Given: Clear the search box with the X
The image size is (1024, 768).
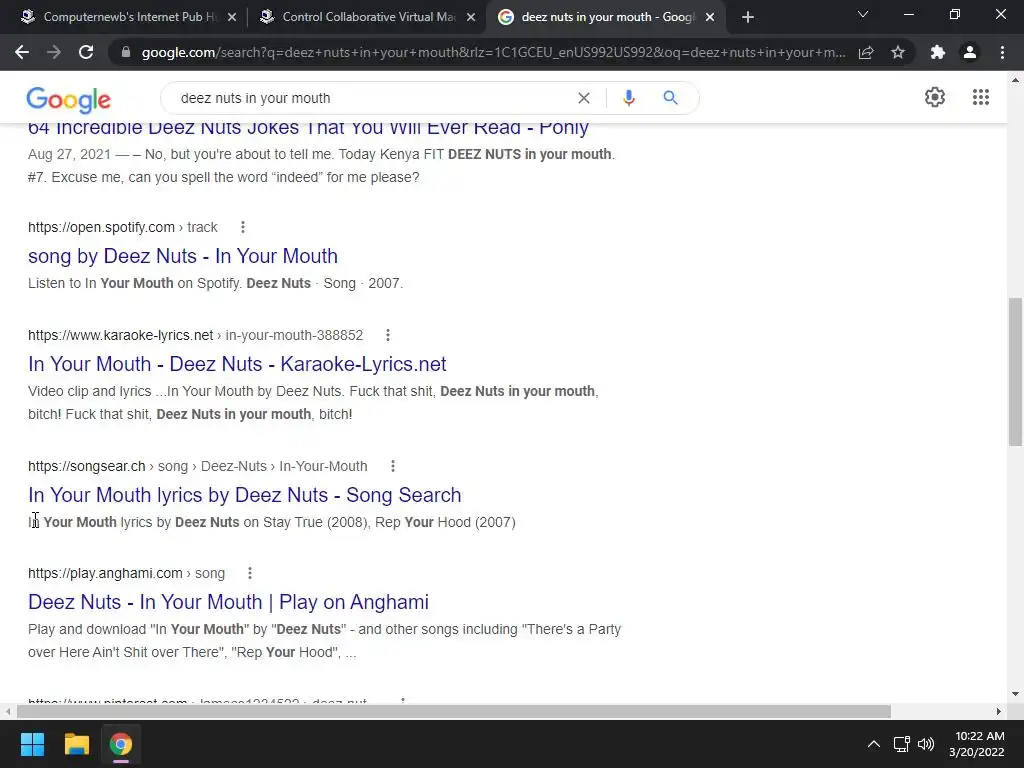Looking at the screenshot, I should click(584, 98).
